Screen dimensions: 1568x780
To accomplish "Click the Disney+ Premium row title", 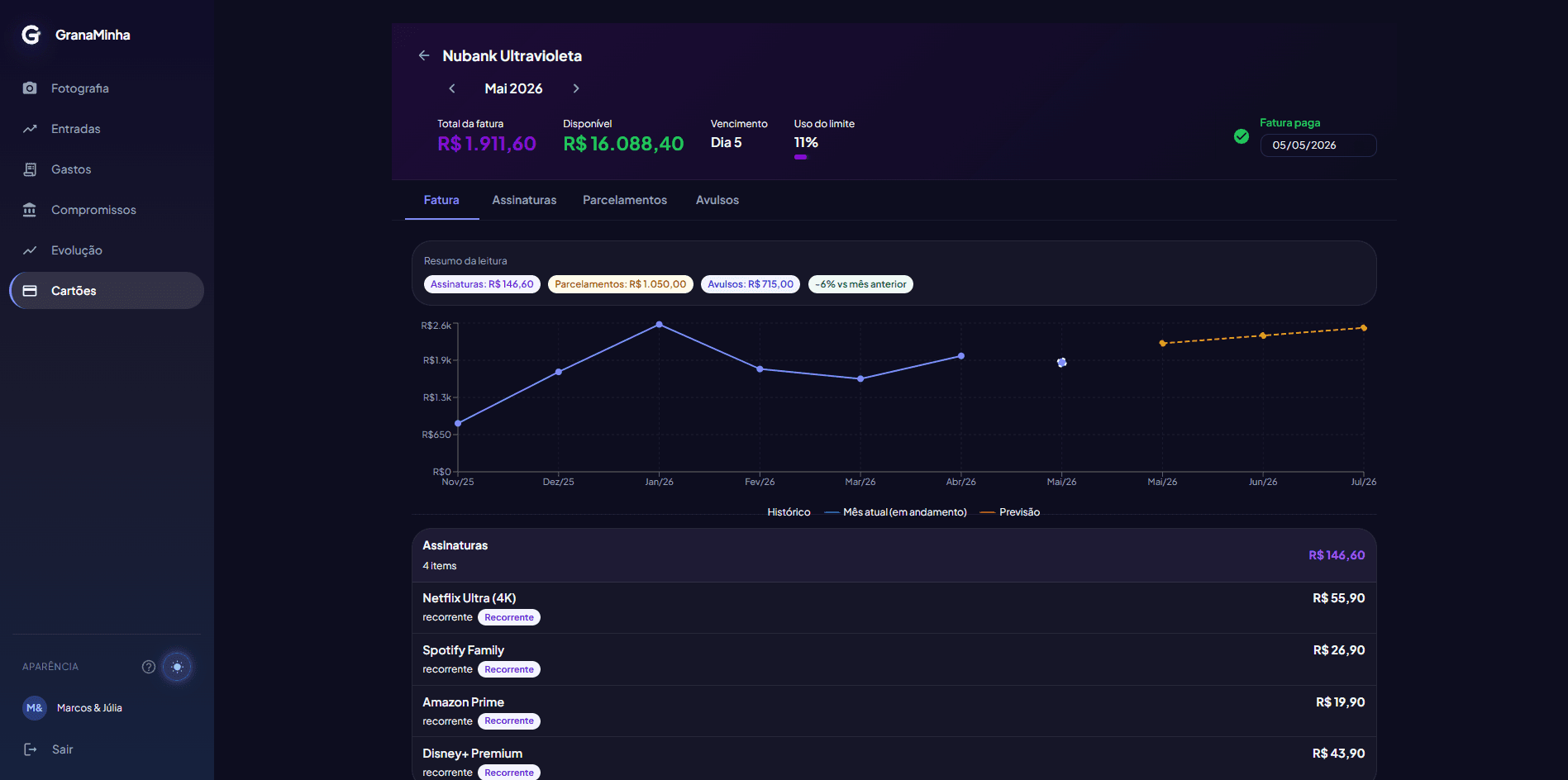I will coord(473,754).
